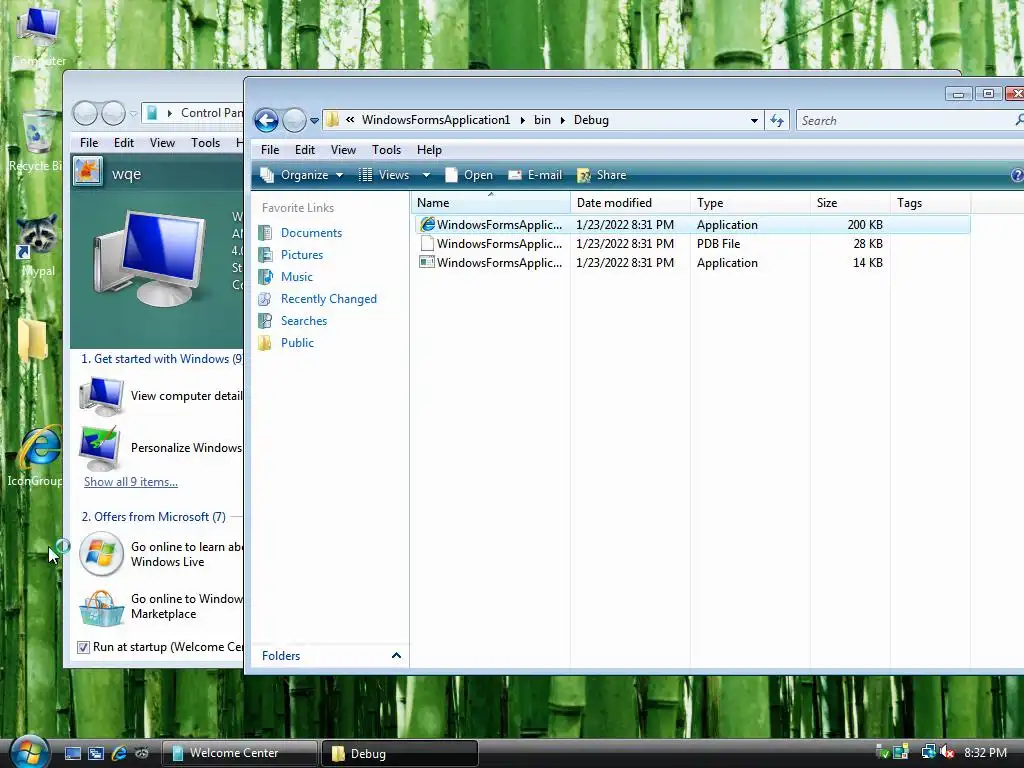
Task: Click E-mail on the explorer toolbar
Action: [x=535, y=175]
